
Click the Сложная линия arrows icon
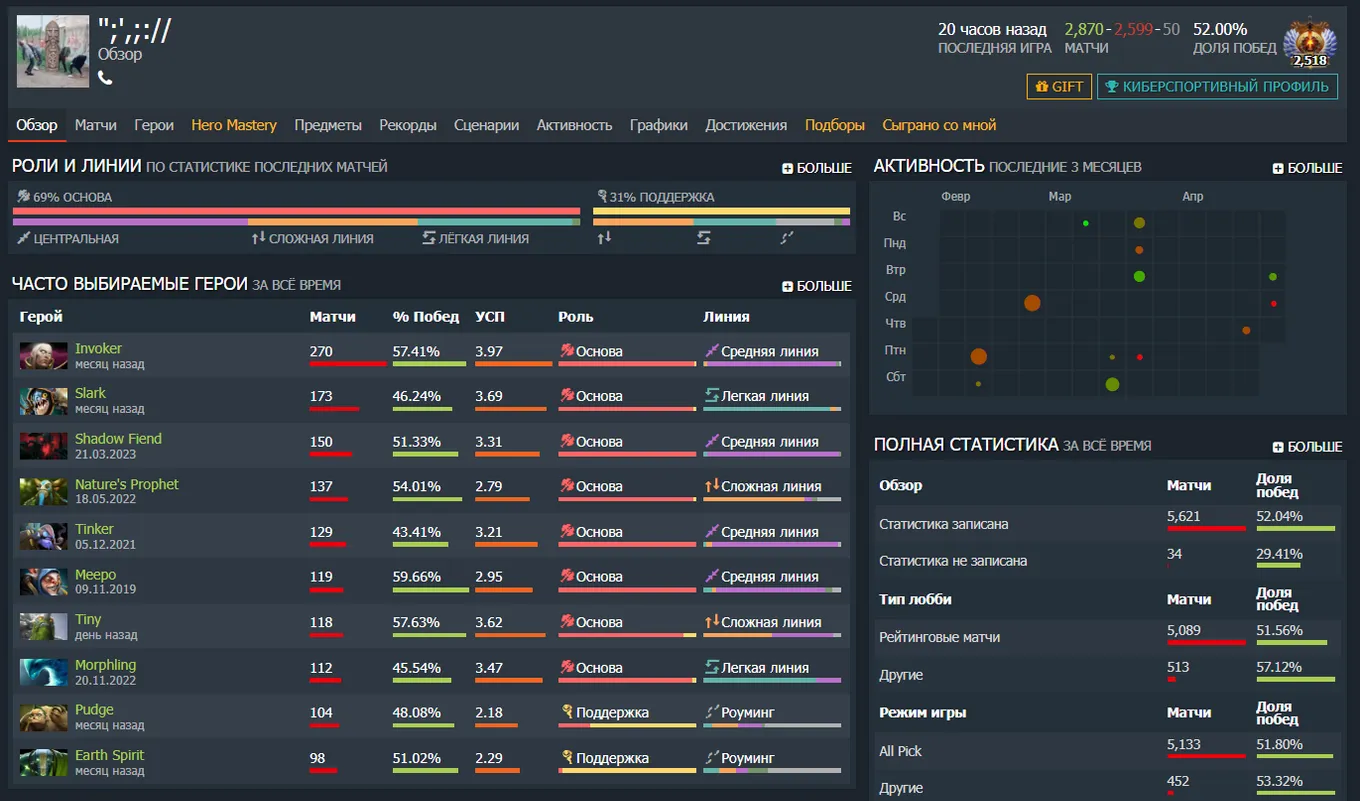point(258,238)
